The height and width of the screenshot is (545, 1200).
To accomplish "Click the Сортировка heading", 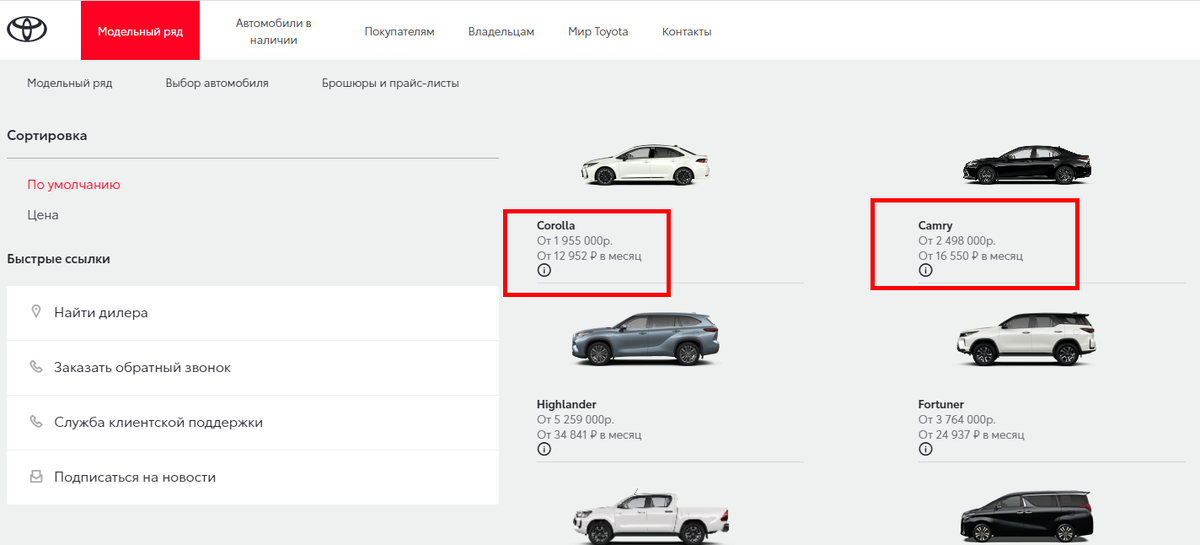I will point(47,135).
